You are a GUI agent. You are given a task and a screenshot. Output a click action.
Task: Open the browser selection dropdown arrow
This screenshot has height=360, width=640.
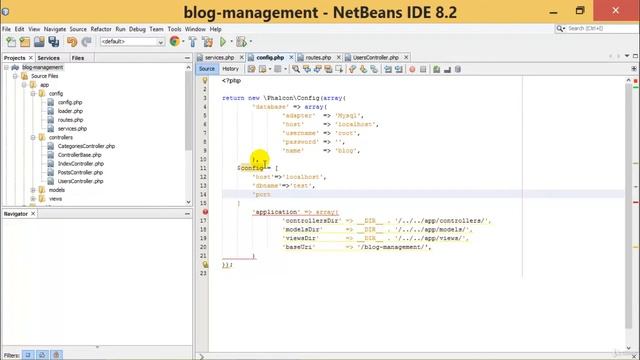(x=183, y=42)
